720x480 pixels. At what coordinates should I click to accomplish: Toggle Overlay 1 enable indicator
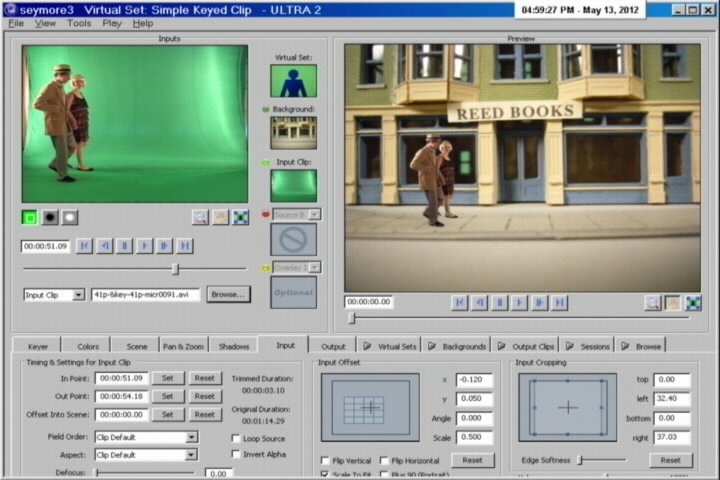(265, 268)
